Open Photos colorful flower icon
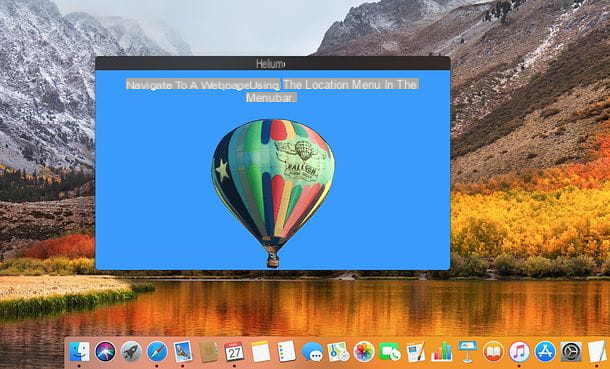Image resolution: width=610 pixels, height=369 pixels. (364, 351)
